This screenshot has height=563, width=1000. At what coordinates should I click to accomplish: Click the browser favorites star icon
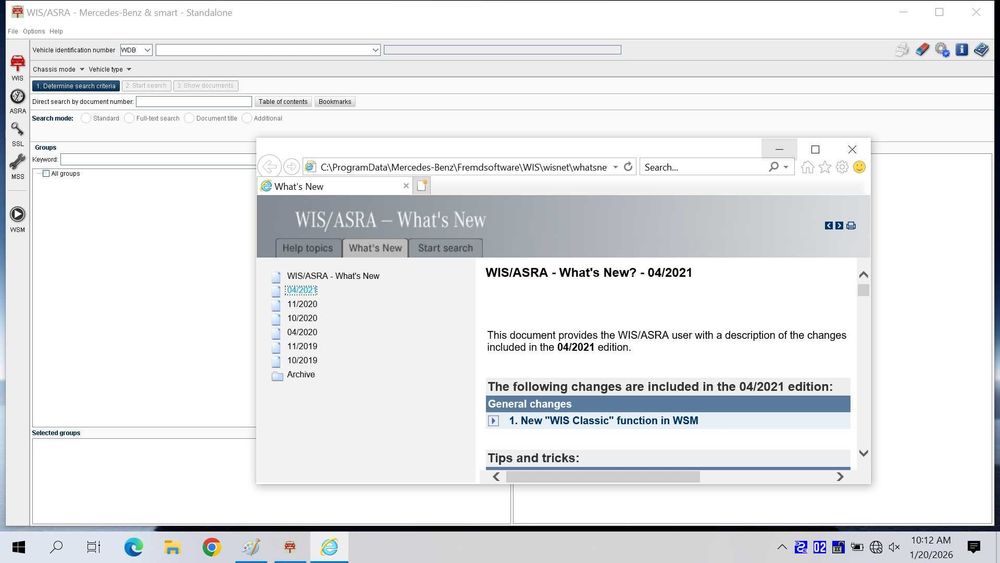(x=825, y=167)
